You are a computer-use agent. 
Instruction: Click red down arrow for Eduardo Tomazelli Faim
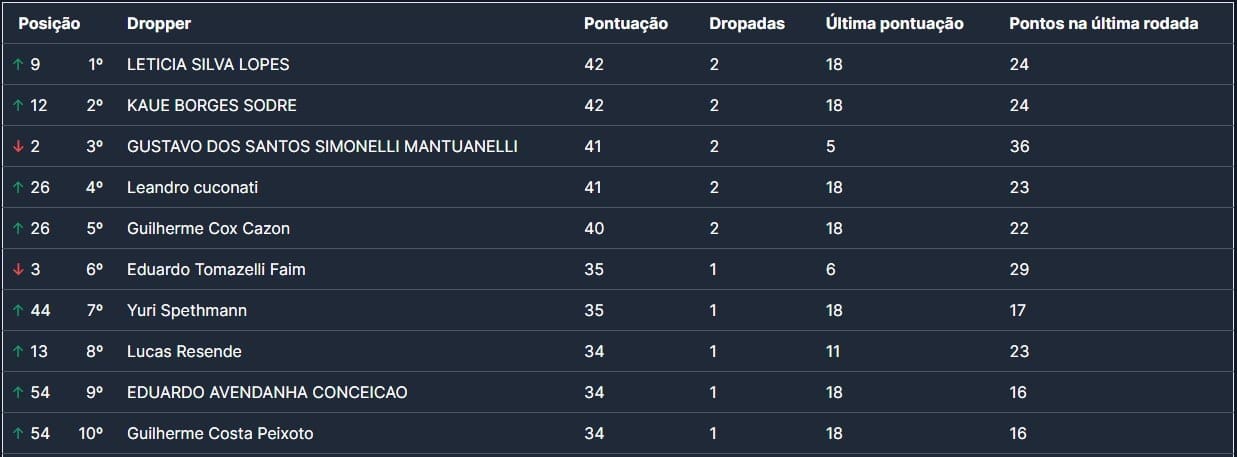coord(17,269)
